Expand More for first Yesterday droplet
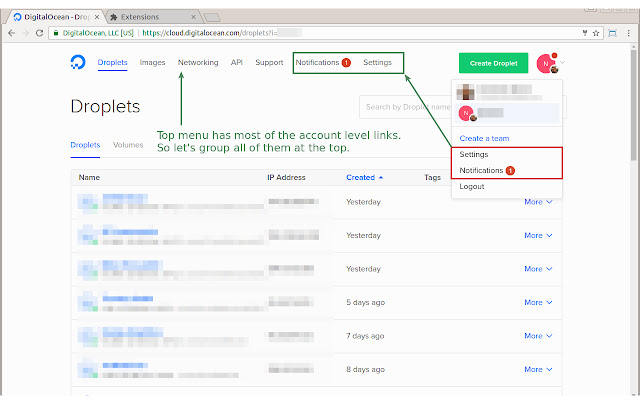 (538, 202)
